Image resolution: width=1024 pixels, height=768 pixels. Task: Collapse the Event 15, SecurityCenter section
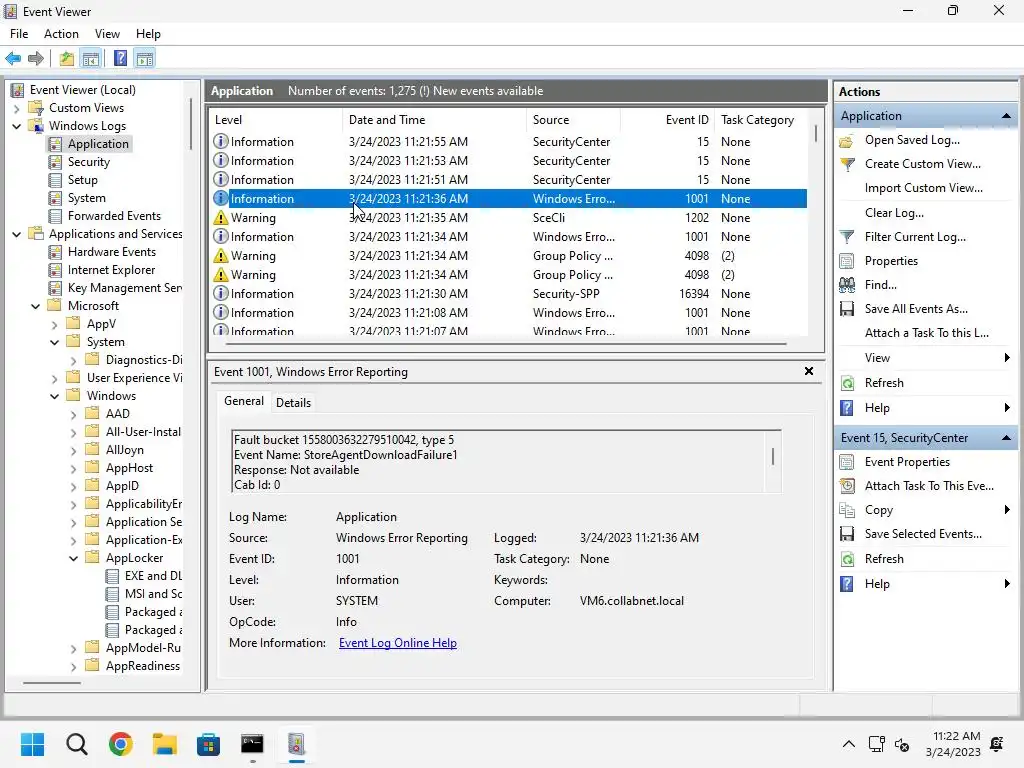1006,438
